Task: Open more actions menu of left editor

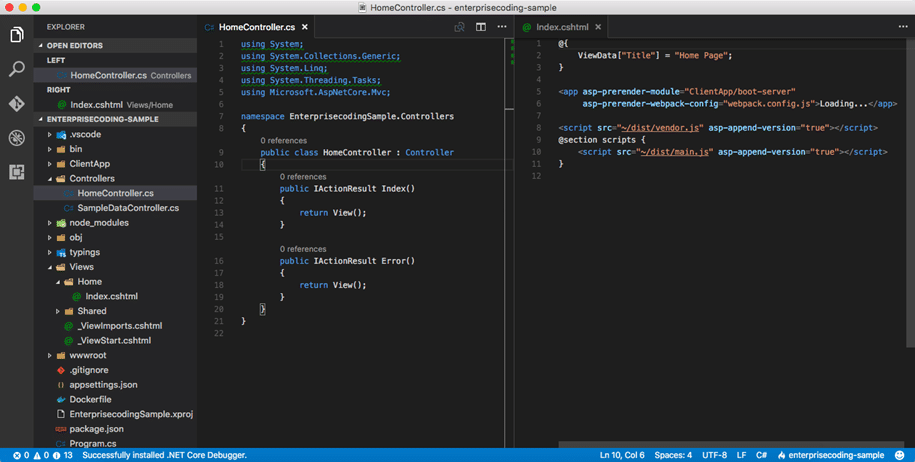Action: point(502,27)
